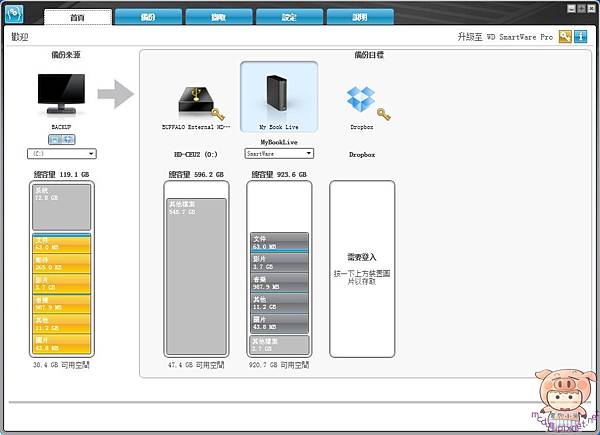Click the WD SmartWare logo icon
600x435 pixels.
(x=14, y=14)
